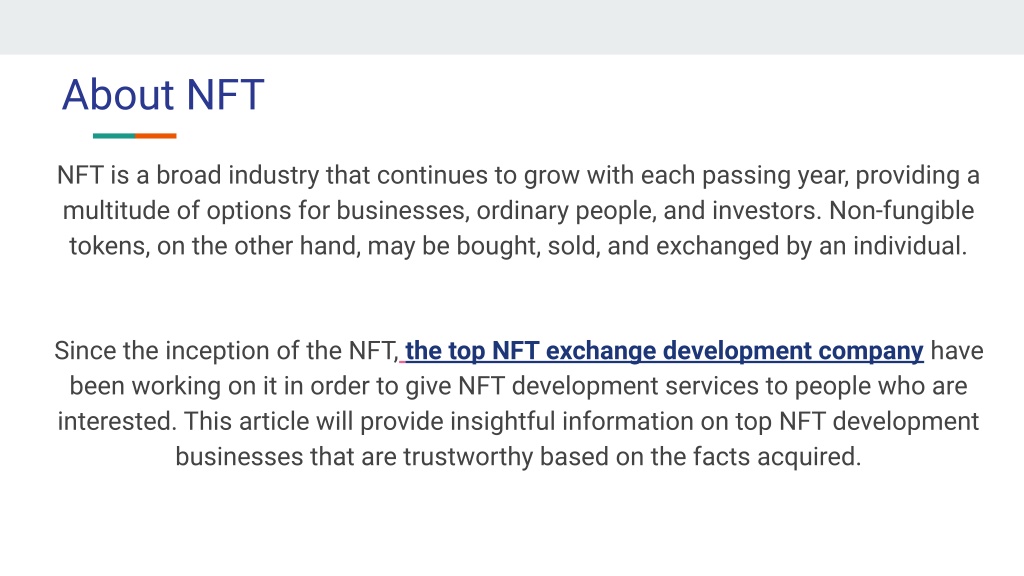This screenshot has width=1024, height=576.
Task: Click the phrase Since the inception of the NFT
Action: 226,351
